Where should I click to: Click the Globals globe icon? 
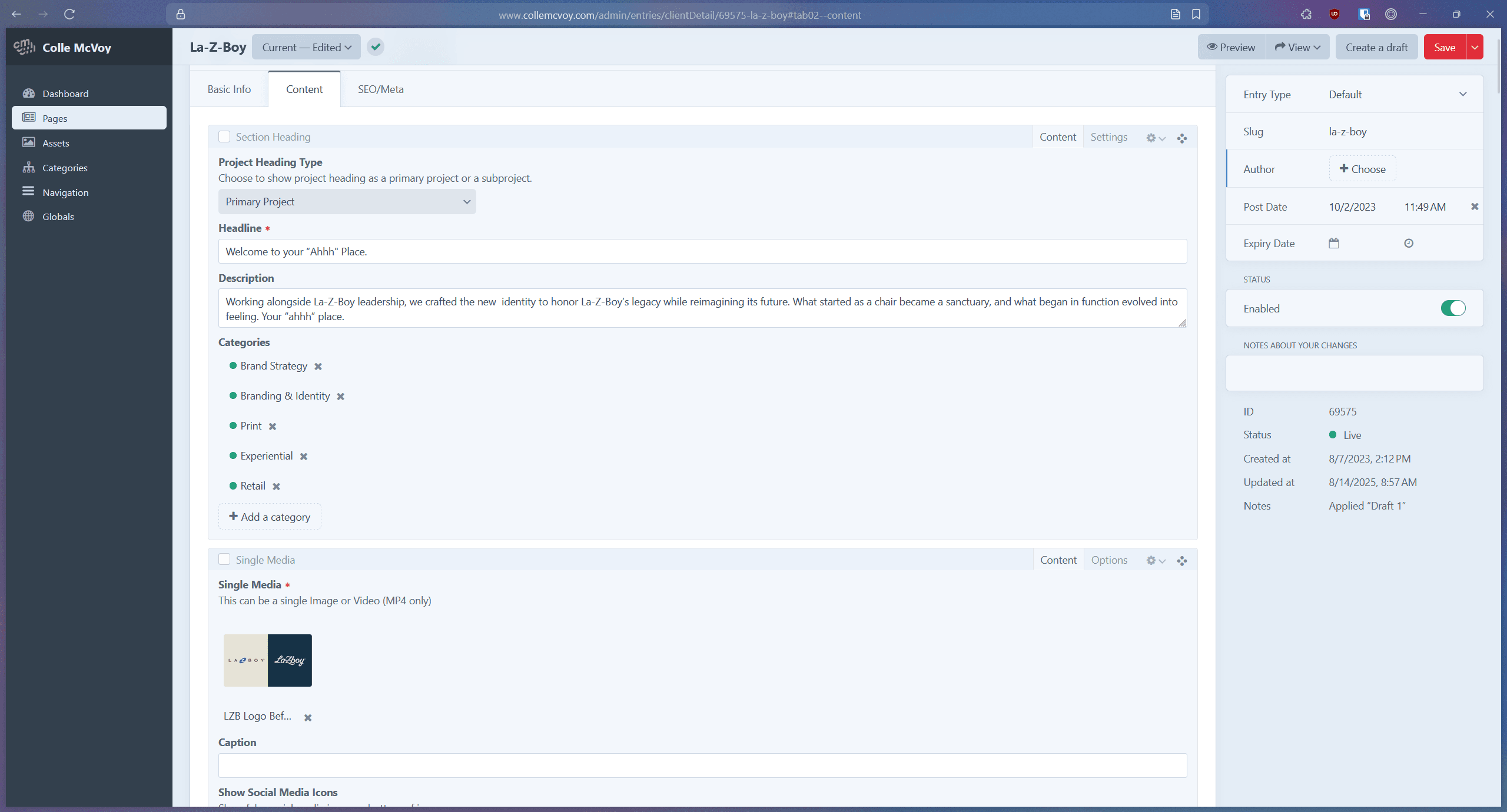28,216
